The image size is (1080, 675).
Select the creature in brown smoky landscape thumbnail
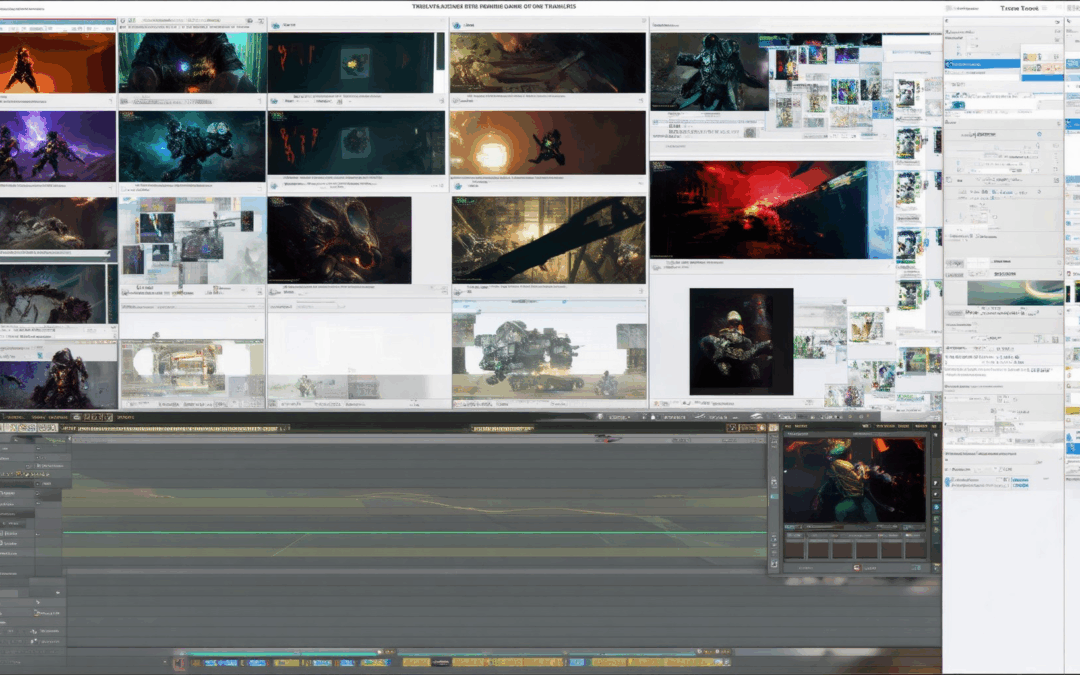(59, 224)
